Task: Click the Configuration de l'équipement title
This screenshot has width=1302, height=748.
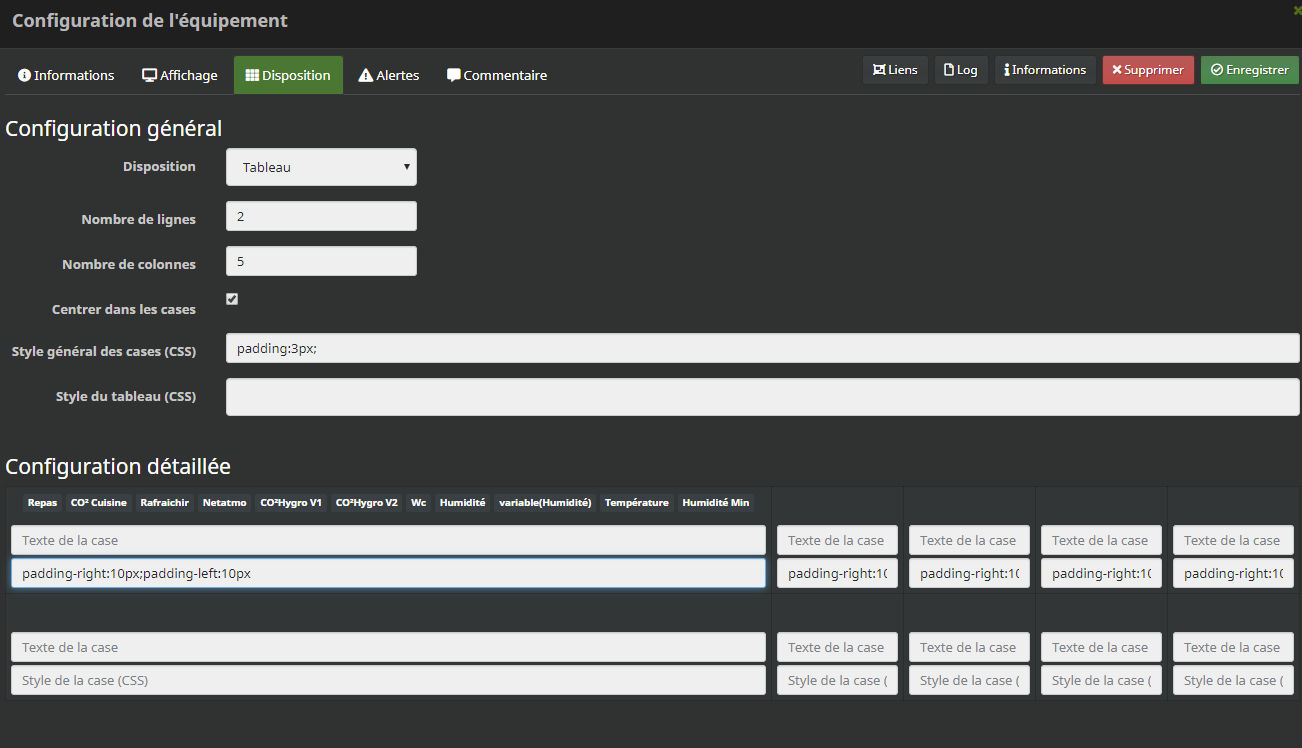Action: tap(150, 20)
